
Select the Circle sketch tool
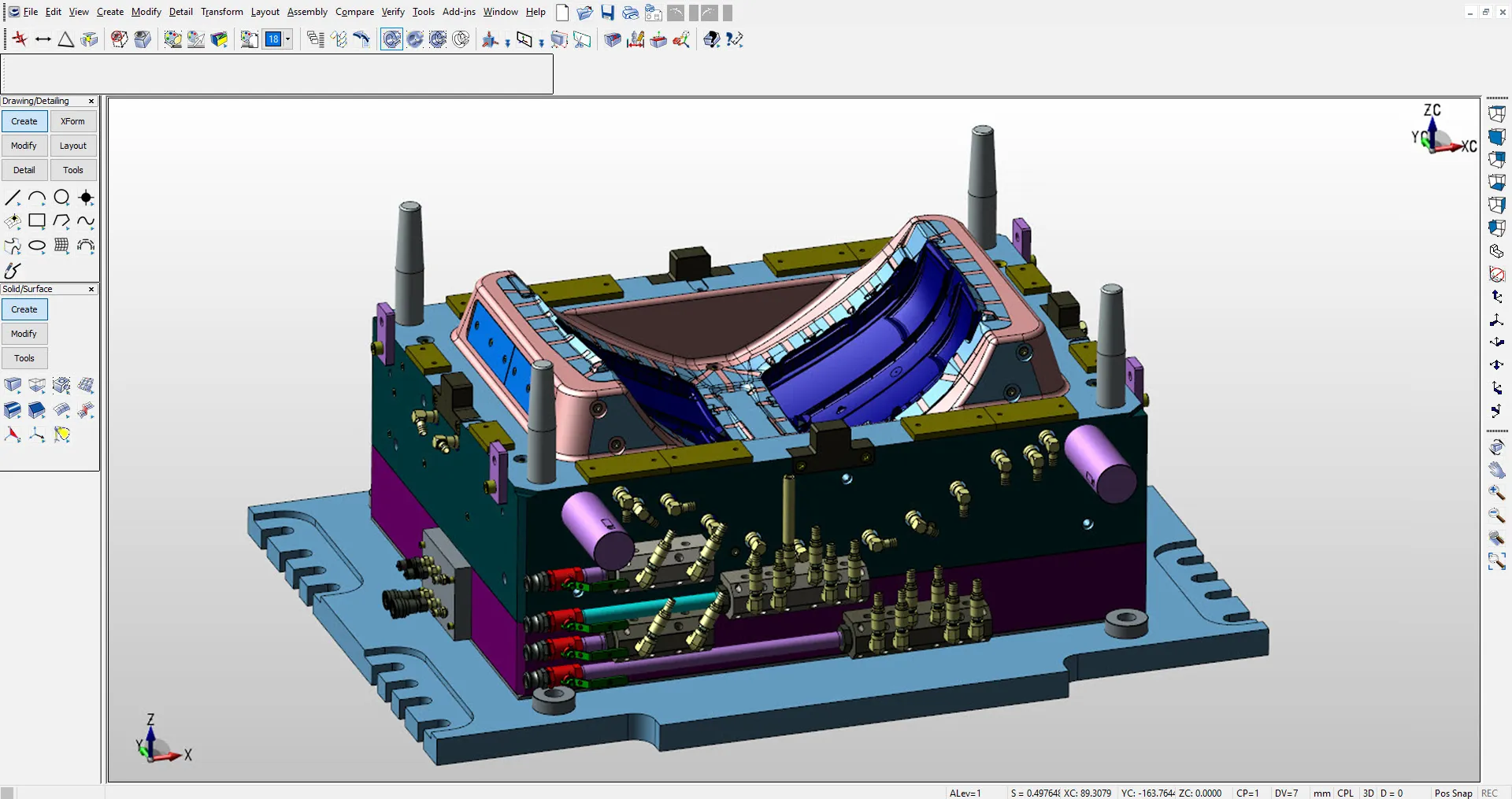(x=61, y=198)
